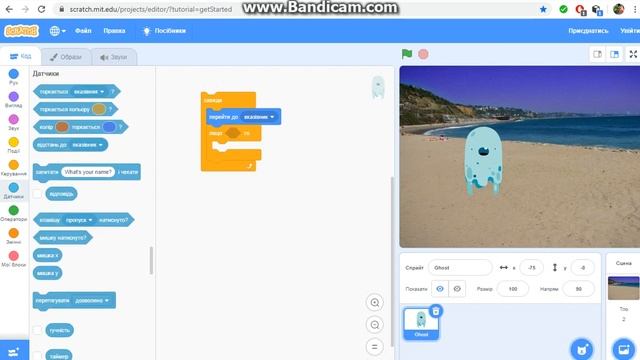This screenshot has height=360, width=640.
Task: Select the Датчики sensing category circle
Action: click(x=13, y=187)
